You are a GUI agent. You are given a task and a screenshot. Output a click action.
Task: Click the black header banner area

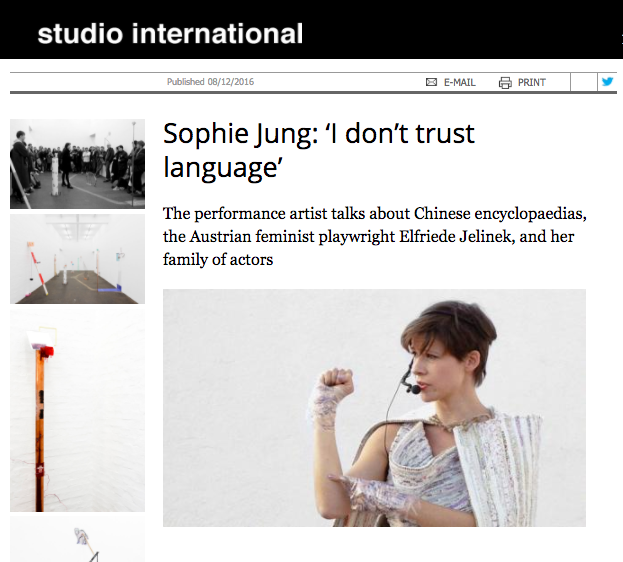312,29
